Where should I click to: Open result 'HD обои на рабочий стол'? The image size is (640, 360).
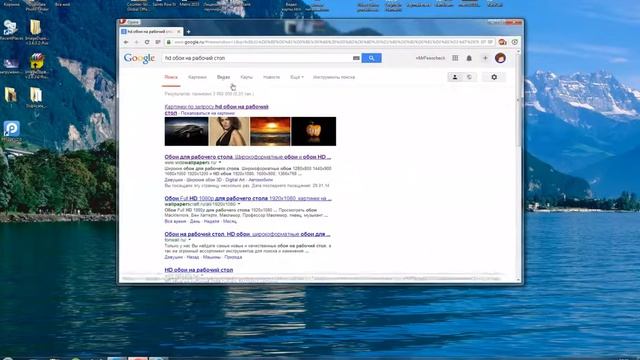click(x=199, y=270)
